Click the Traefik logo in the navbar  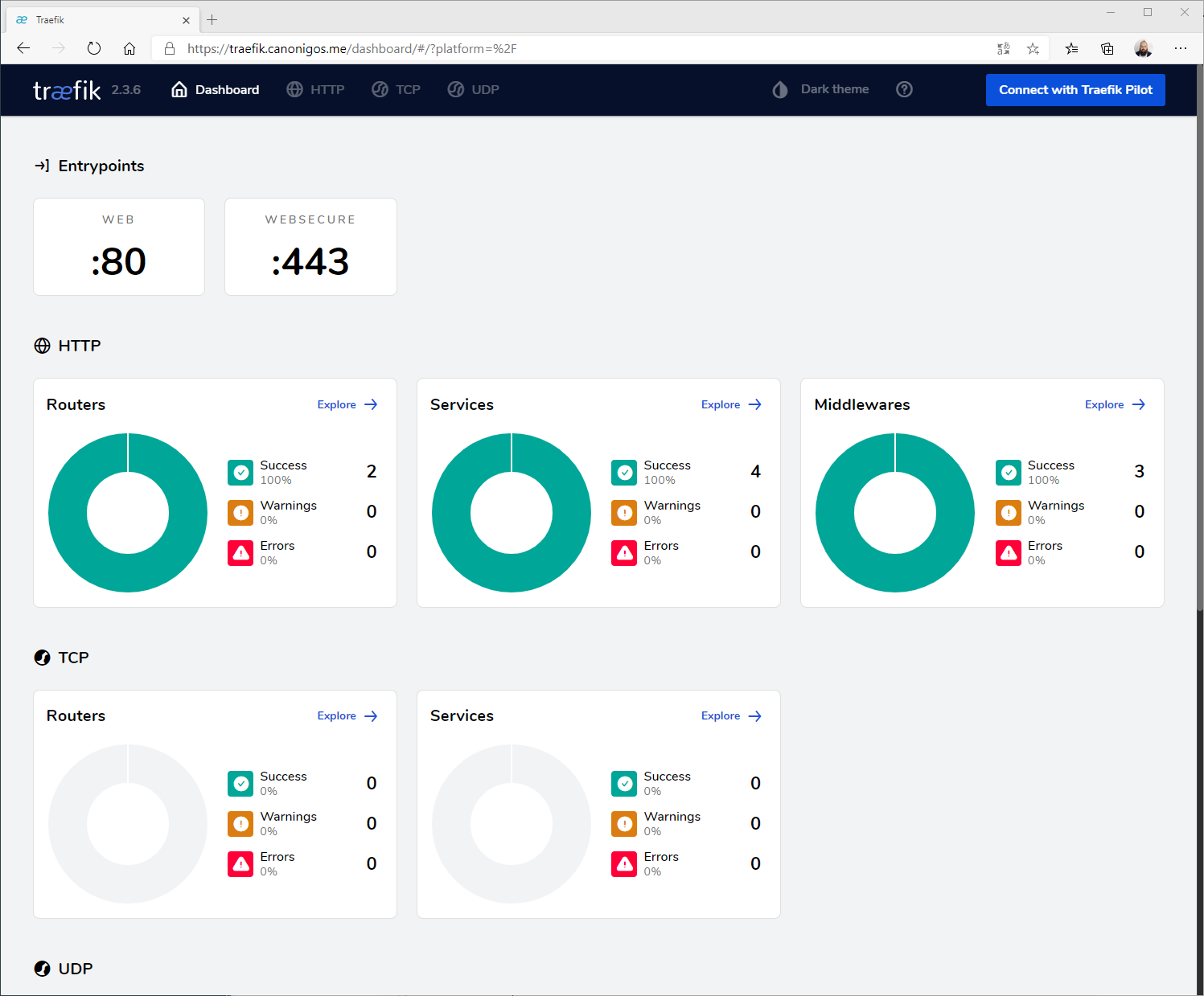tap(67, 89)
